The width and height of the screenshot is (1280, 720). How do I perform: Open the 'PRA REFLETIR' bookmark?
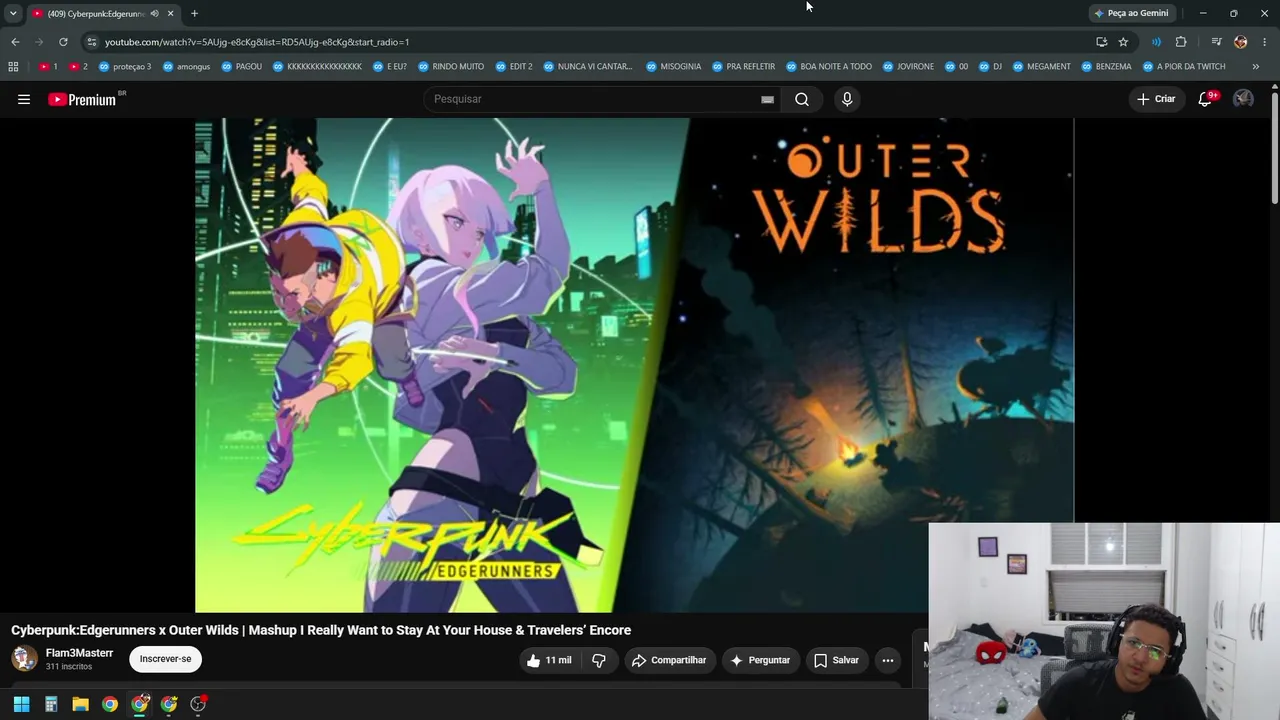tap(744, 67)
